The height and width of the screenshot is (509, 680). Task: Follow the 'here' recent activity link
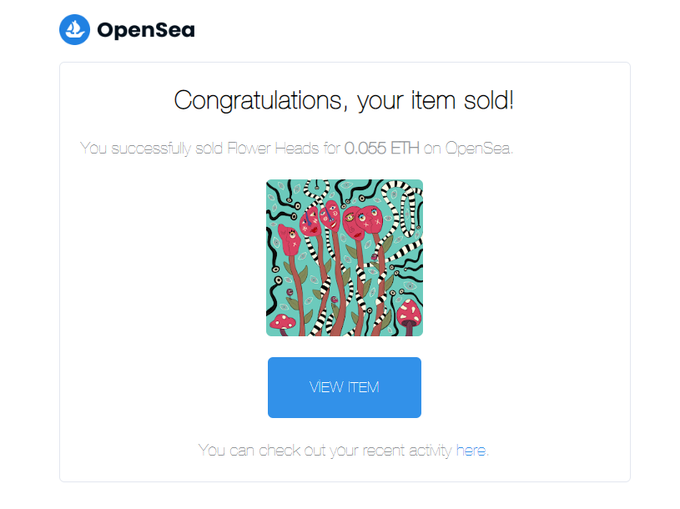471,450
